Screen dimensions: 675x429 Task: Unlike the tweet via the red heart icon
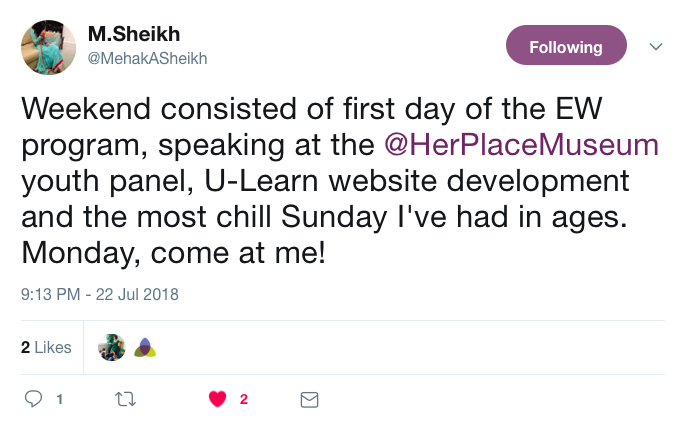pyautogui.click(x=217, y=399)
